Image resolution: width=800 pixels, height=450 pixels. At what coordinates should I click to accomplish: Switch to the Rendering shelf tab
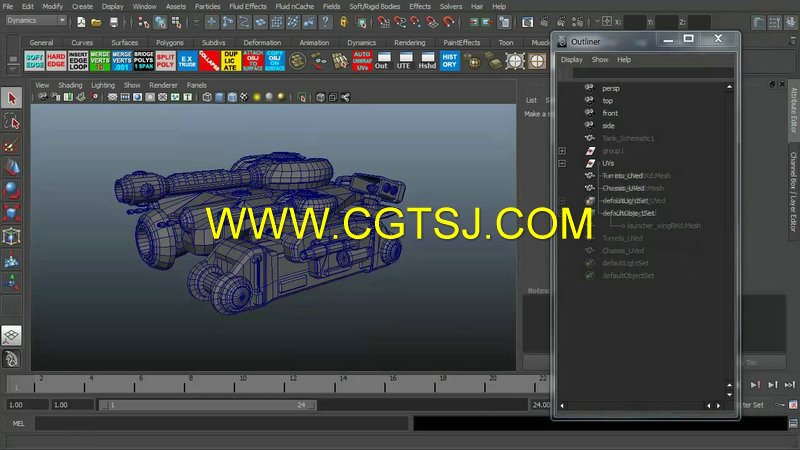click(x=409, y=43)
